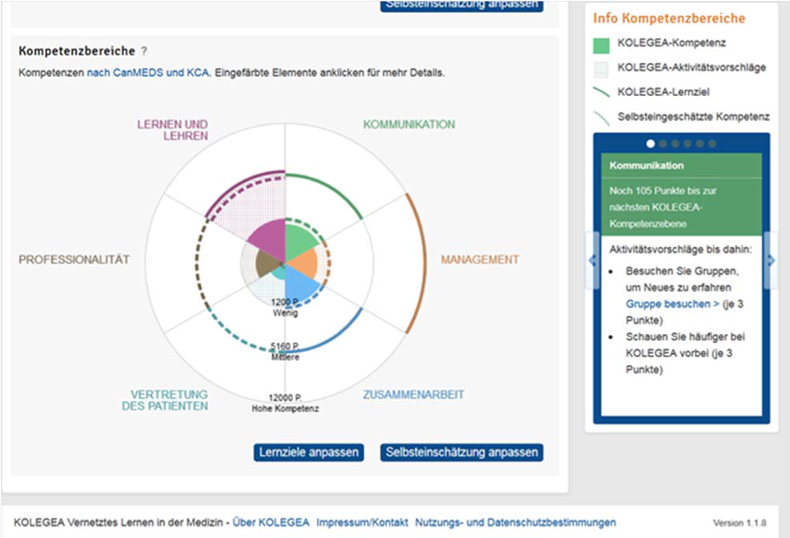This screenshot has height=538, width=790.
Task: Select the last carousel pagination dot
Action: tap(711, 143)
